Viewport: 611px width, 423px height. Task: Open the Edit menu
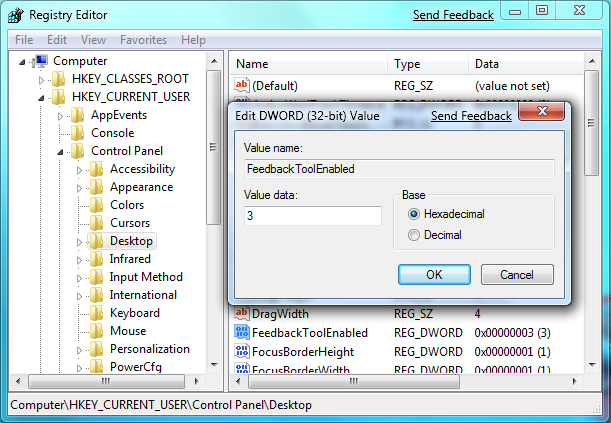point(57,40)
